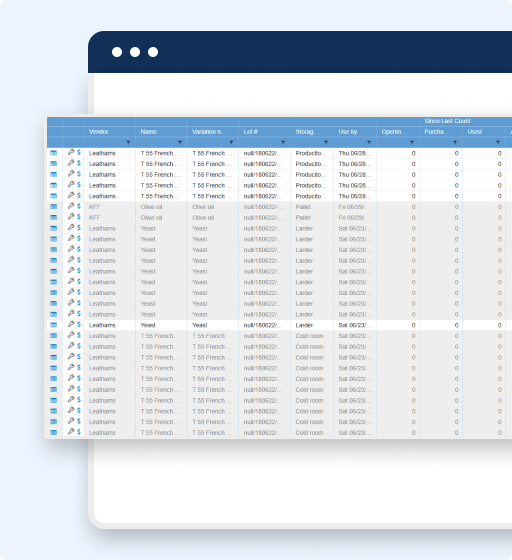Click the dollar icon on the upper KFF Olive oil row
The image size is (512, 560).
click(79, 206)
